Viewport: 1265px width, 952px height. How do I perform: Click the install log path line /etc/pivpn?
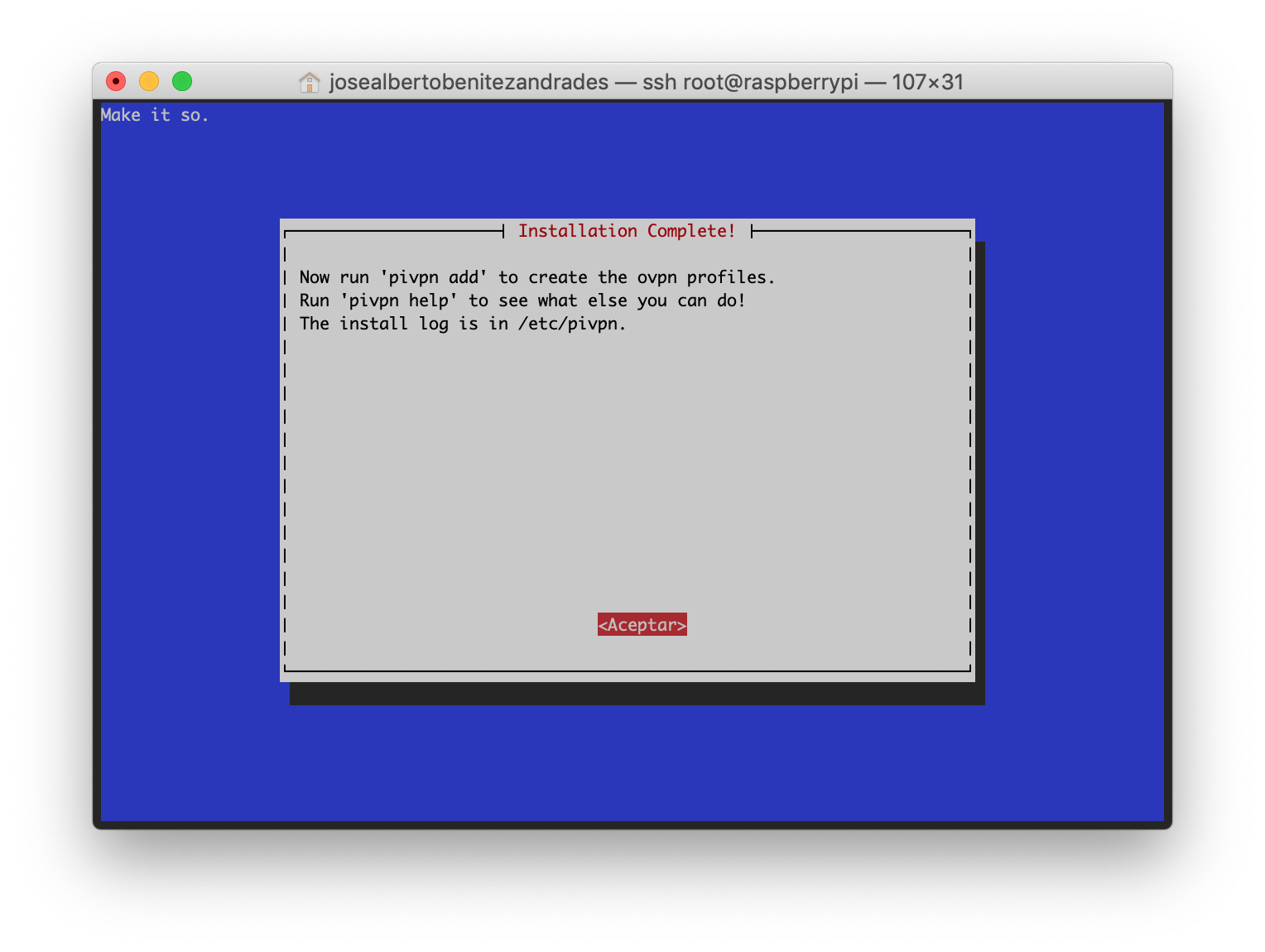[x=463, y=324]
